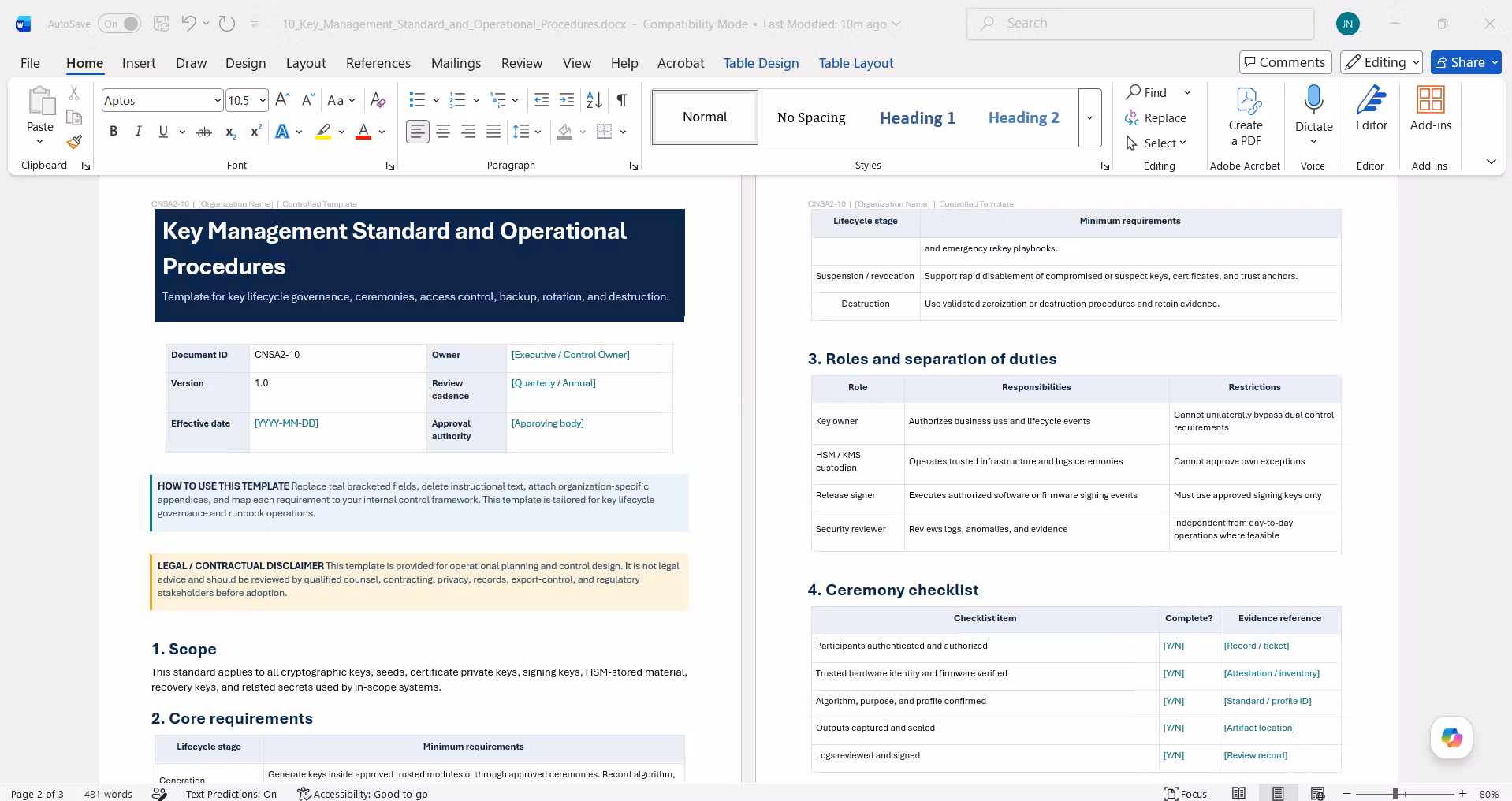1512x801 pixels.
Task: Expand the Styles gallery
Action: (1089, 117)
